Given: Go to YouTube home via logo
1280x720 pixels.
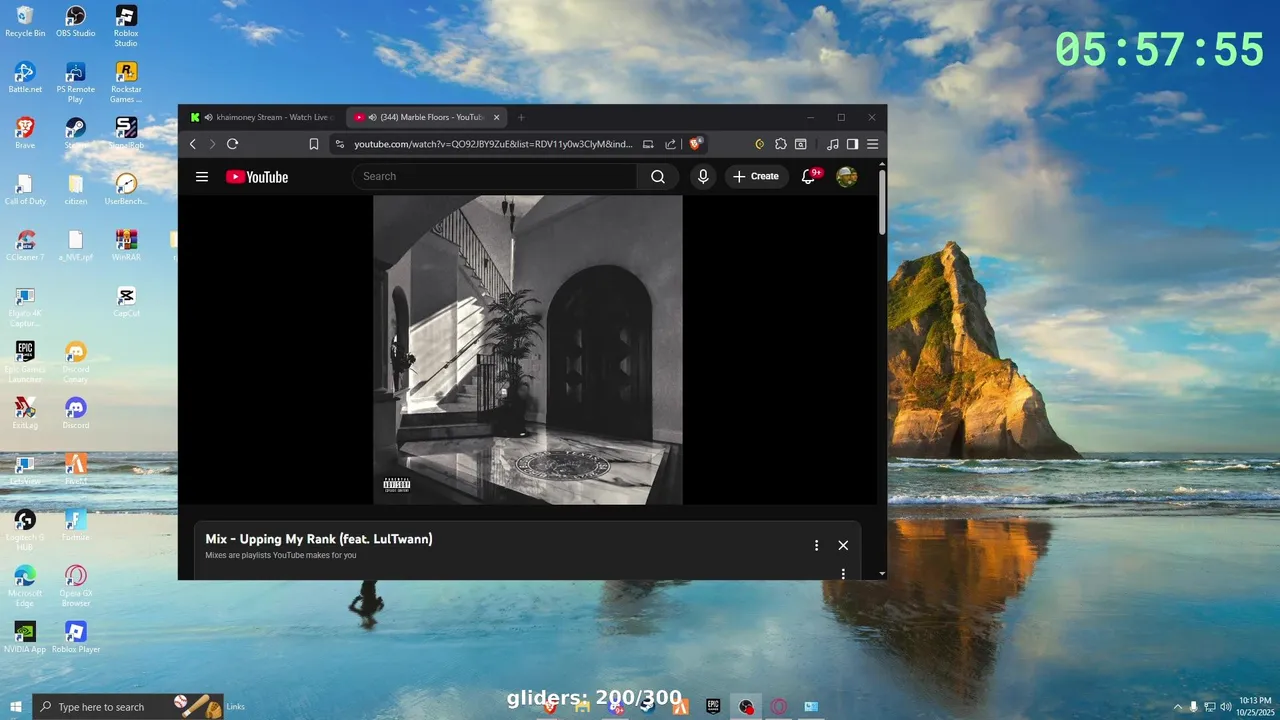Looking at the screenshot, I should [257, 177].
